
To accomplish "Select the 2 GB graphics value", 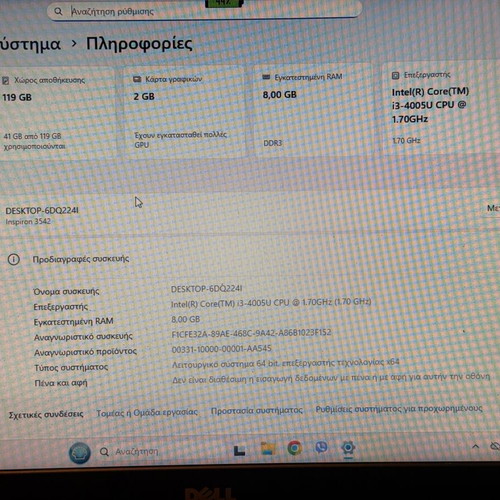I will tap(144, 97).
